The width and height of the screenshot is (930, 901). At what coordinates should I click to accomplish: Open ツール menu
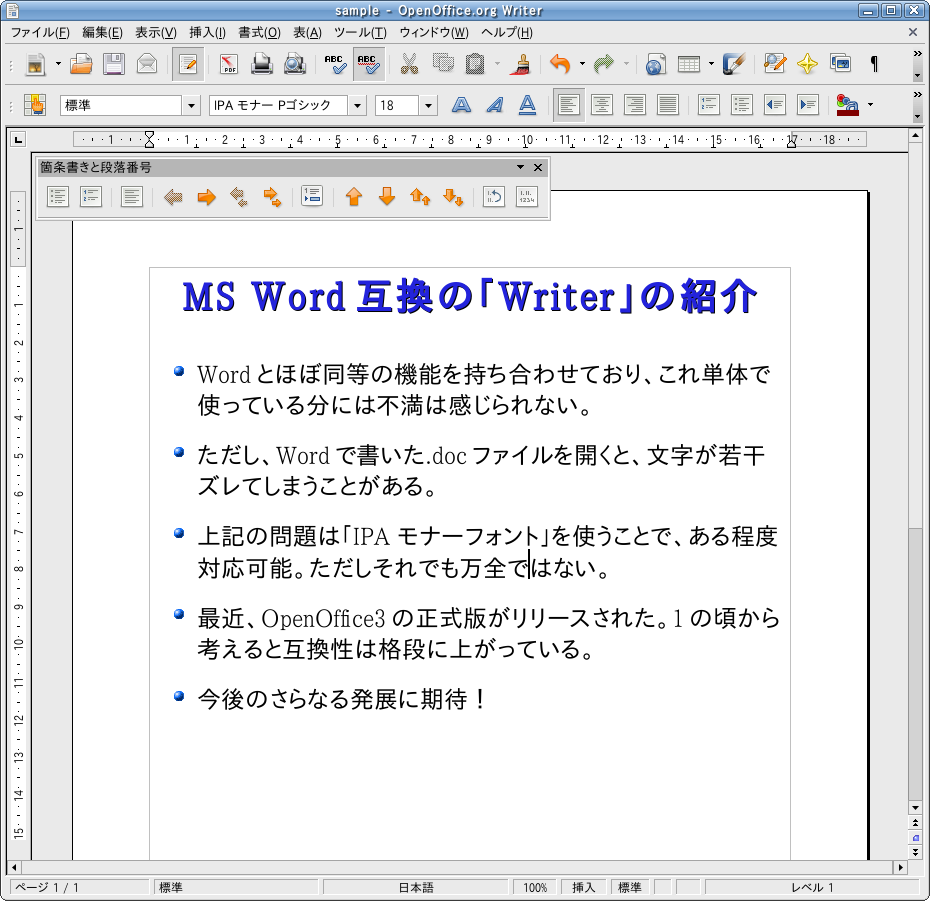tap(359, 33)
